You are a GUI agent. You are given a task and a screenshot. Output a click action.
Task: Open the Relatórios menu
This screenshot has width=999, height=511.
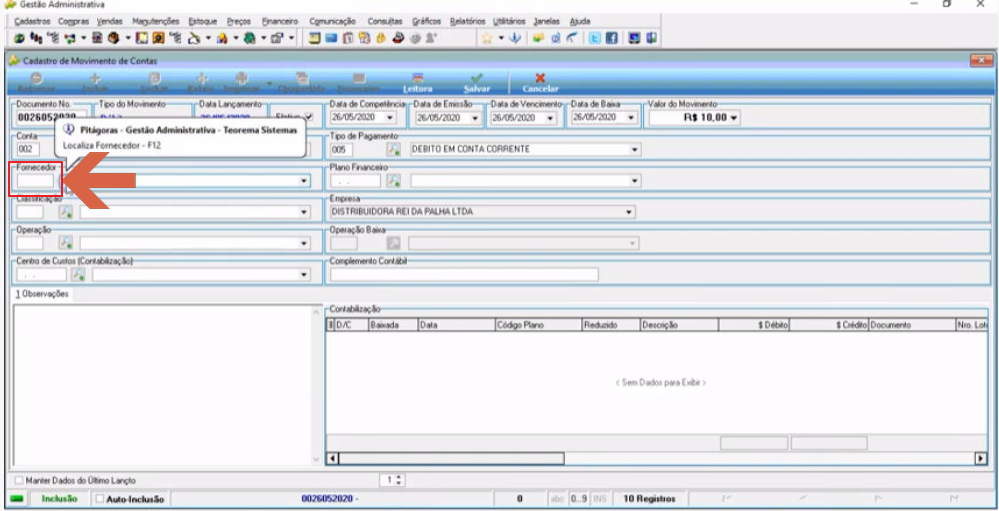(467, 21)
